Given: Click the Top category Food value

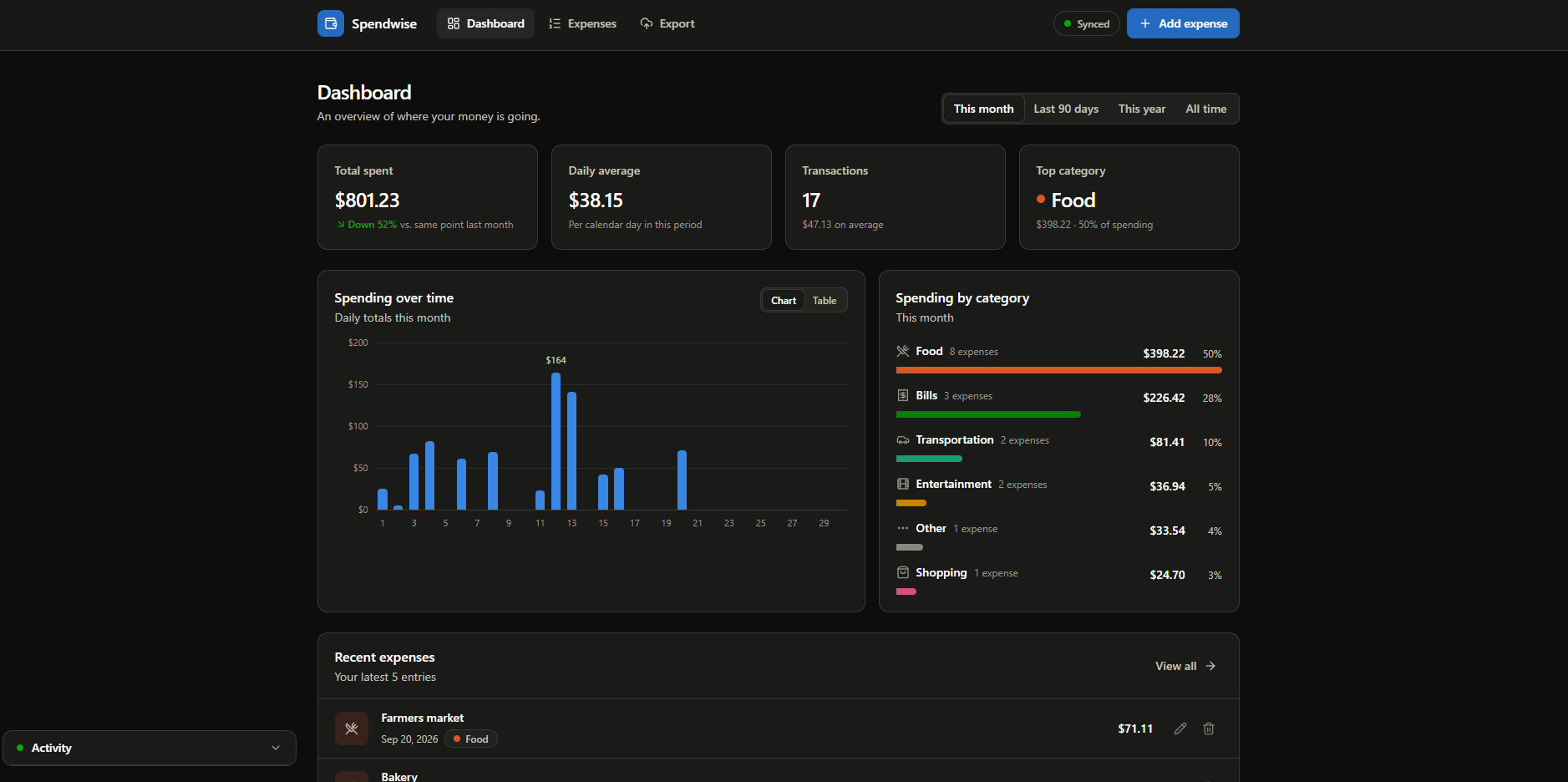Looking at the screenshot, I should point(1073,201).
